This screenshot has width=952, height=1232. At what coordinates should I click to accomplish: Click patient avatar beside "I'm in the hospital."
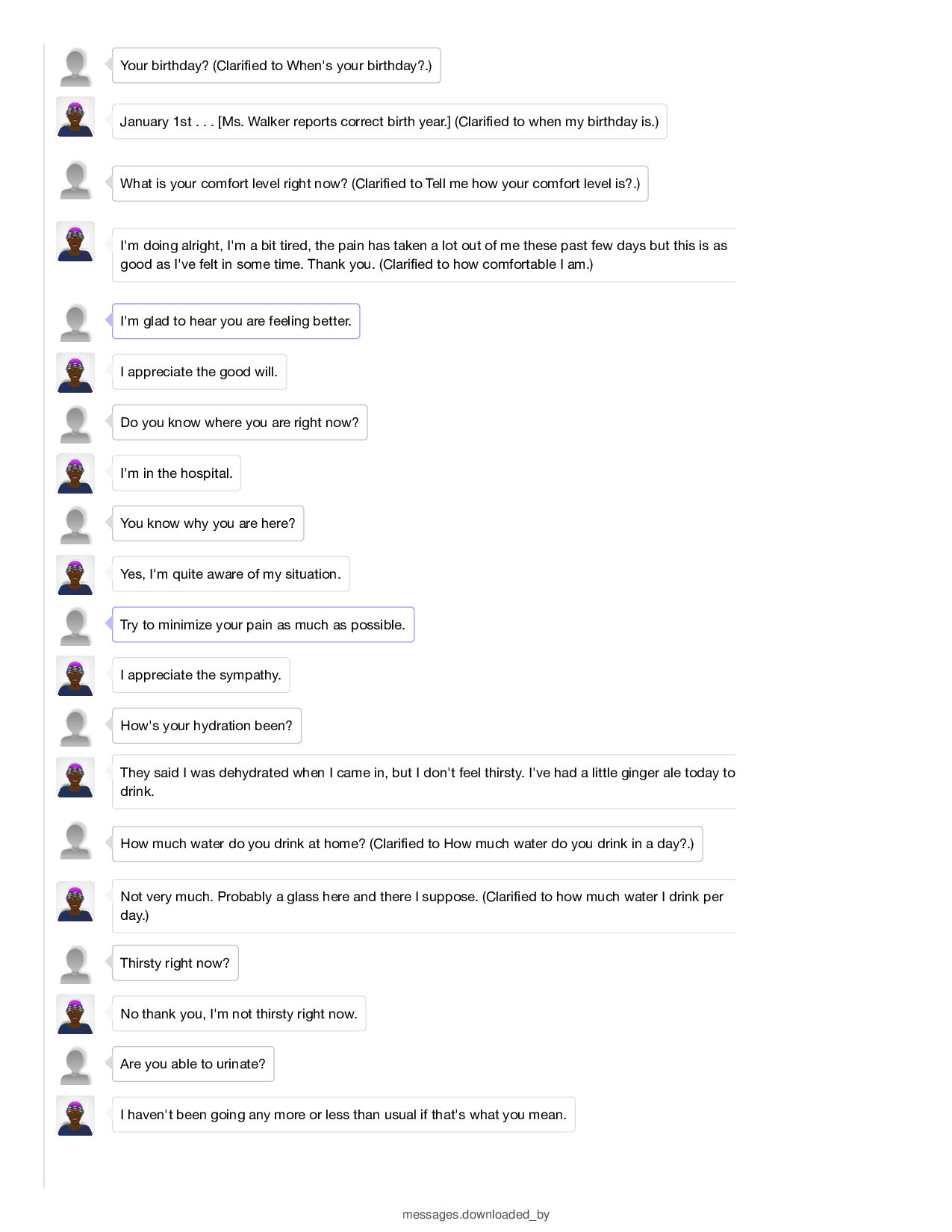[x=75, y=473]
